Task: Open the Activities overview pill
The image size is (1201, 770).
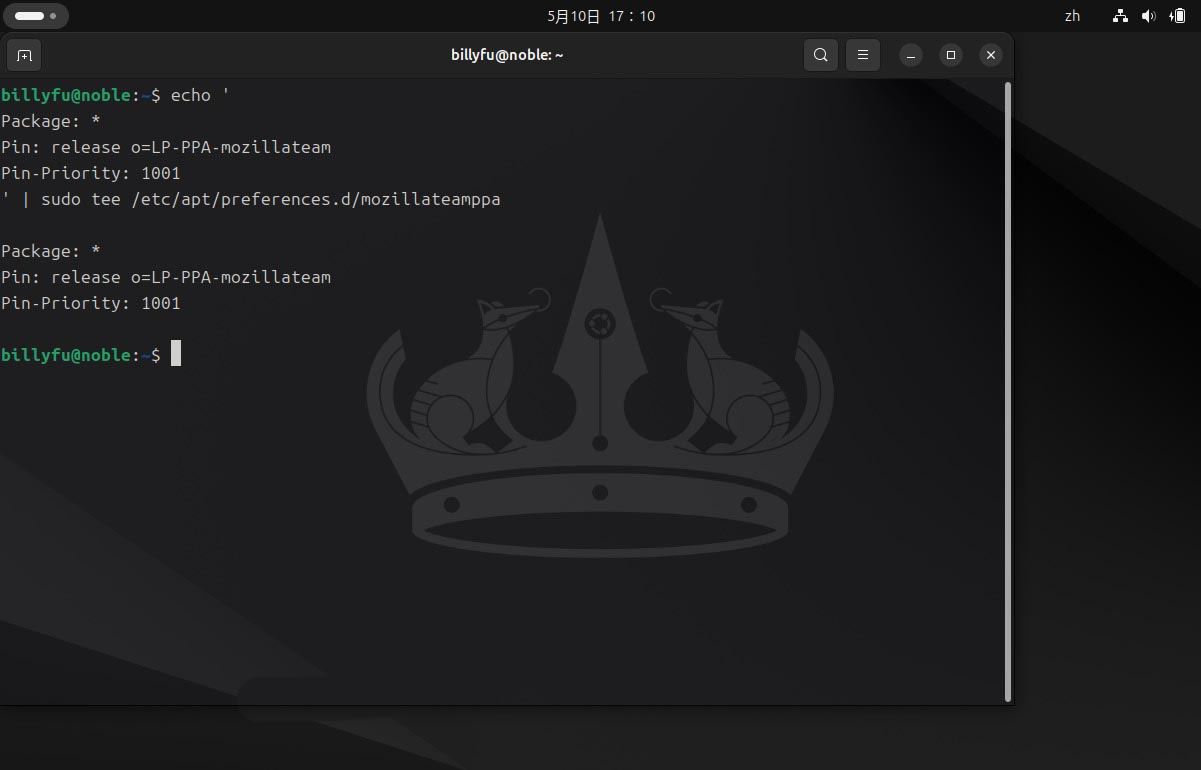Action: click(36, 16)
